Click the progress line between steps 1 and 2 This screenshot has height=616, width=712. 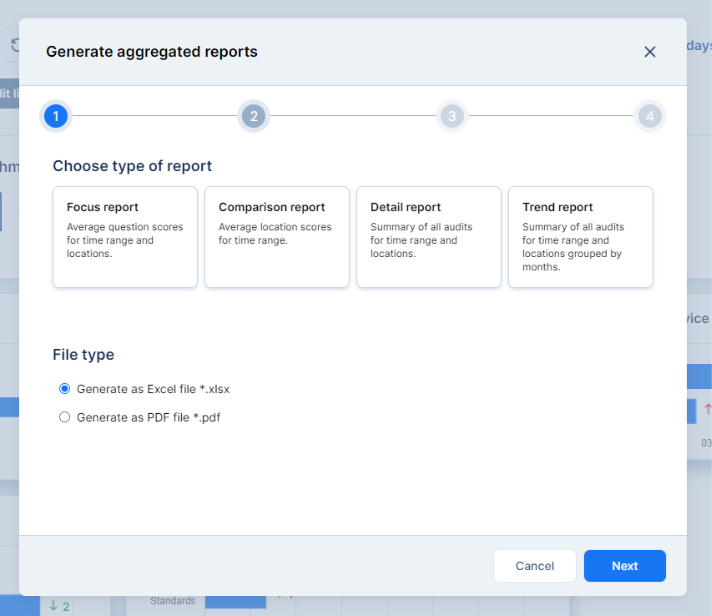[x=155, y=117]
